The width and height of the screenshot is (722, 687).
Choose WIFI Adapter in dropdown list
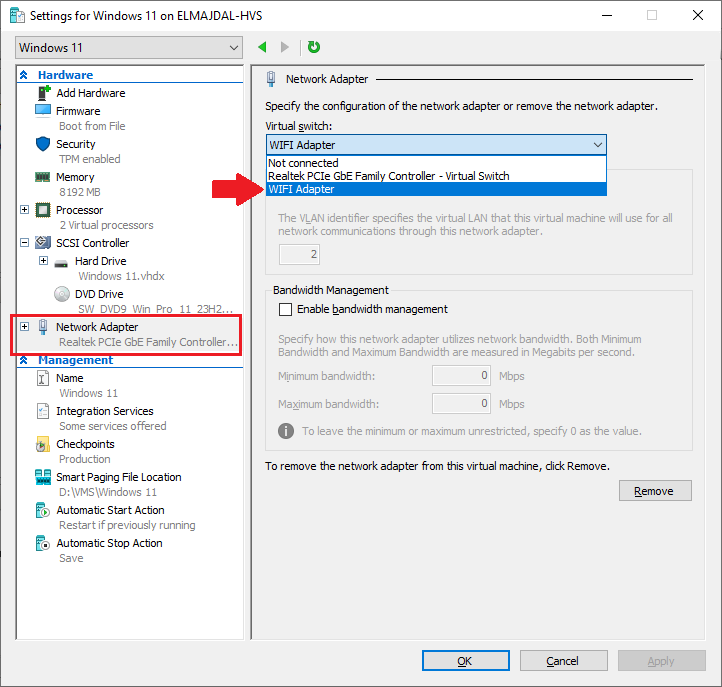436,189
